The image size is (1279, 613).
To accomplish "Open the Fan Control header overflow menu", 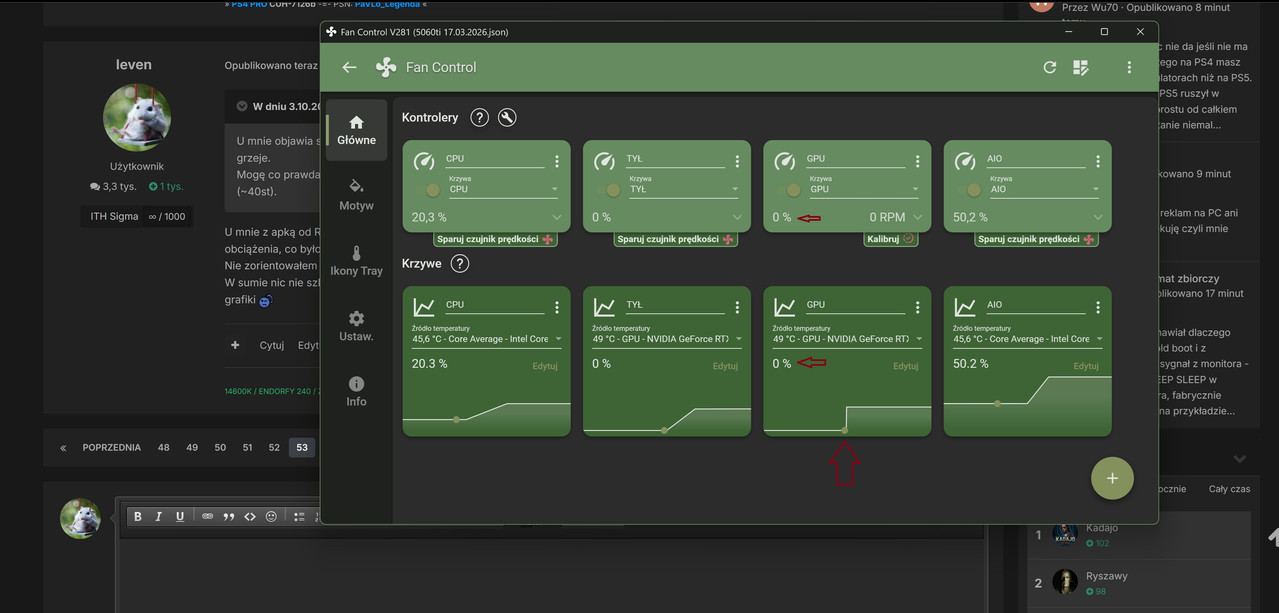I will pos(1129,67).
